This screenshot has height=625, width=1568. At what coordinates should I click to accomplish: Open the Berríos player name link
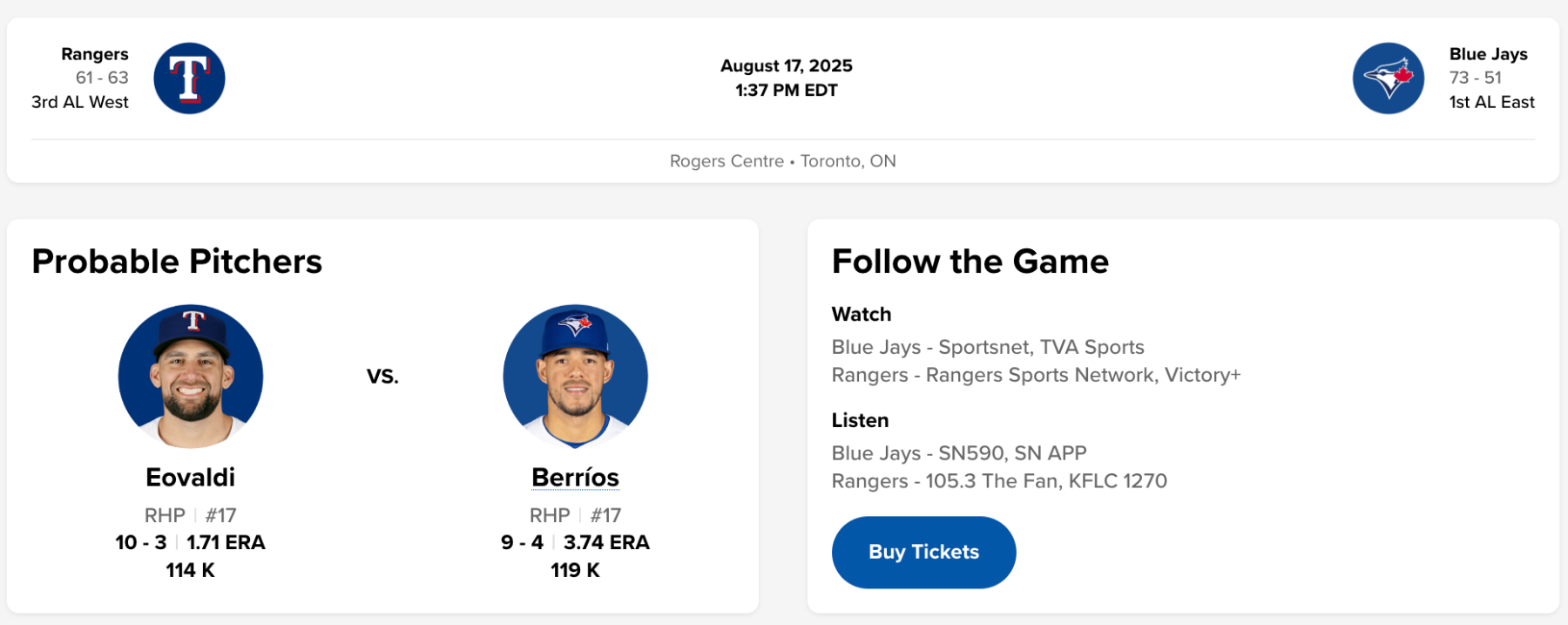pos(575,478)
